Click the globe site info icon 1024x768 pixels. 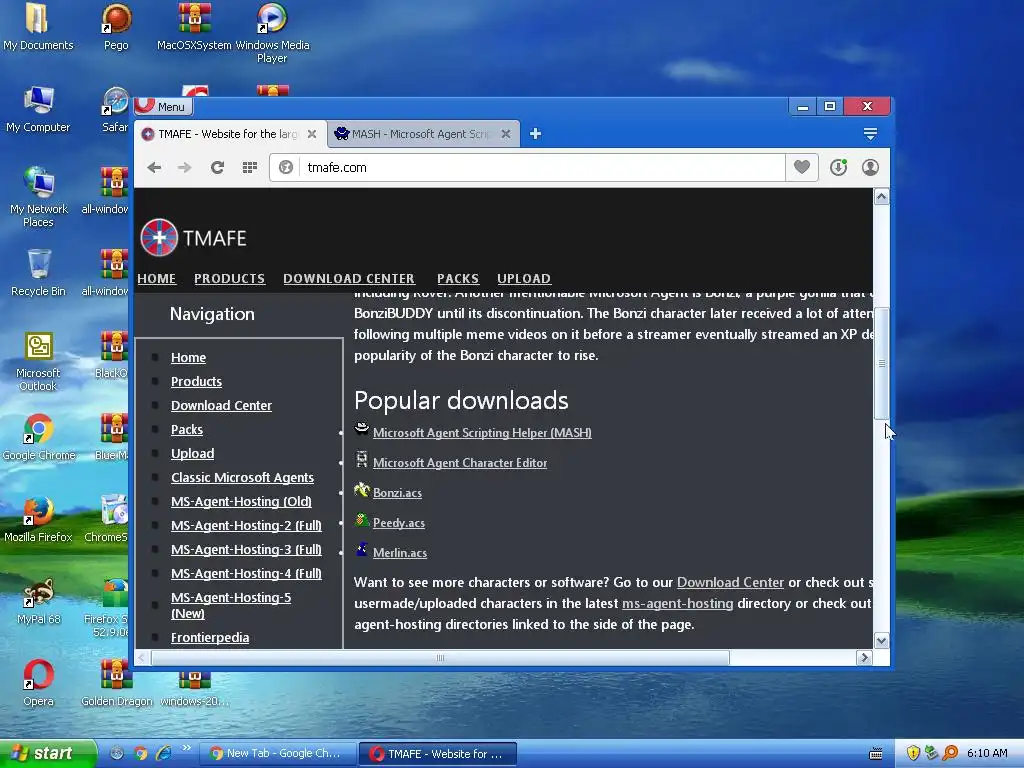pos(285,168)
